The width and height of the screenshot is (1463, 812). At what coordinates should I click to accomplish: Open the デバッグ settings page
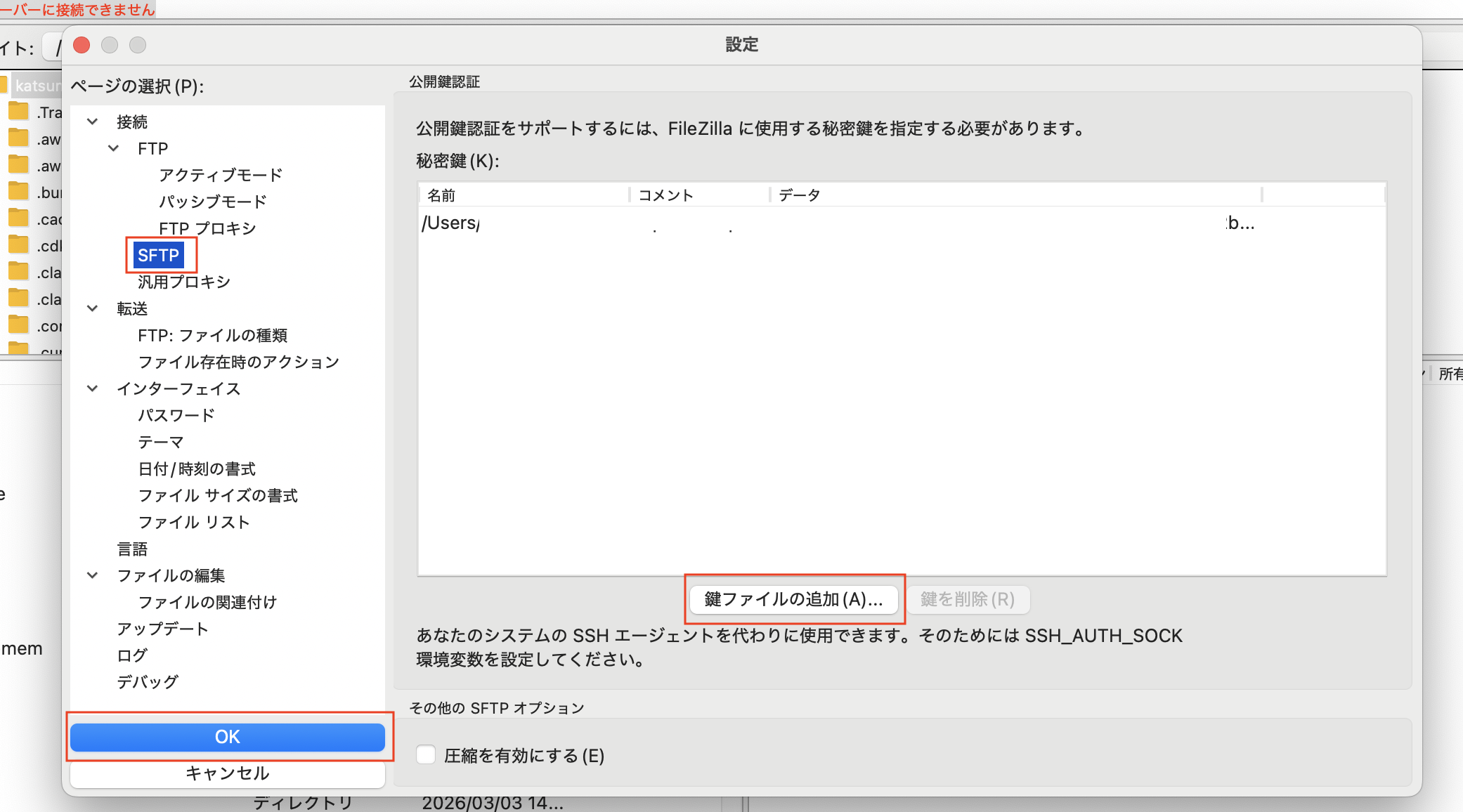[x=147, y=681]
